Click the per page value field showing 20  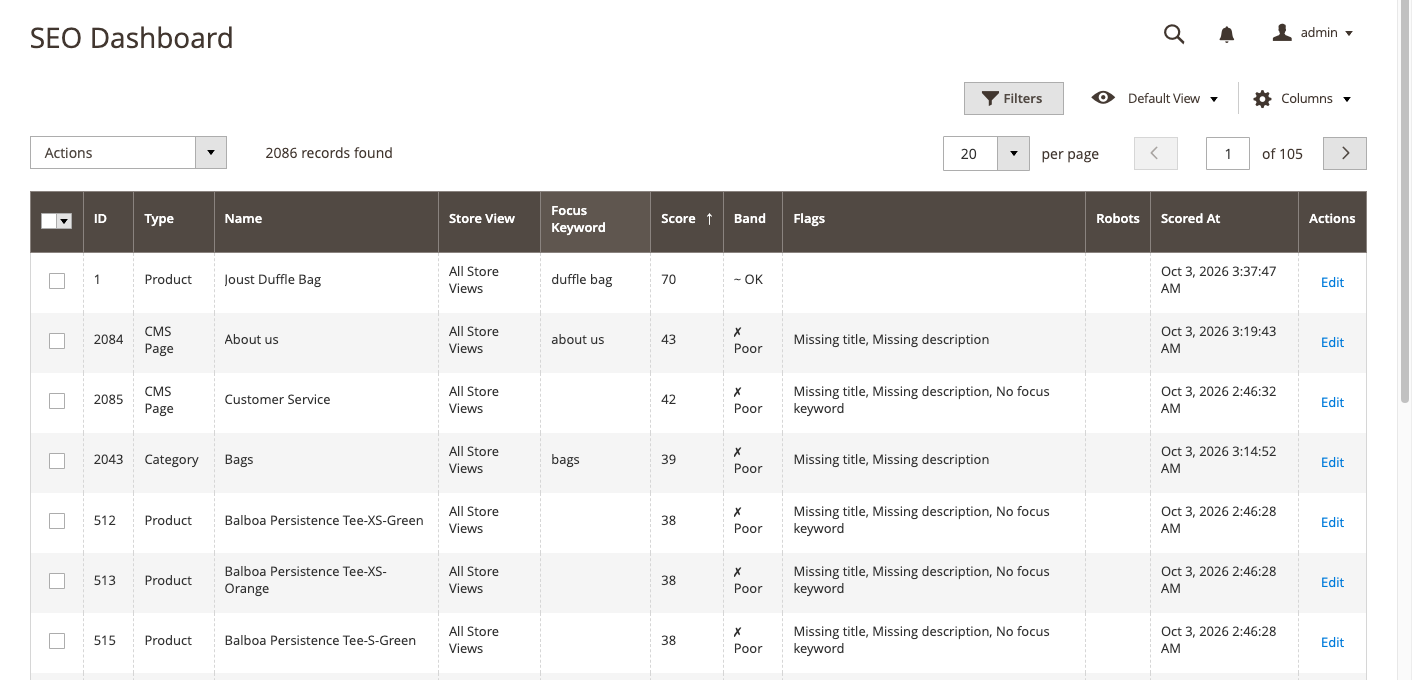(970, 153)
